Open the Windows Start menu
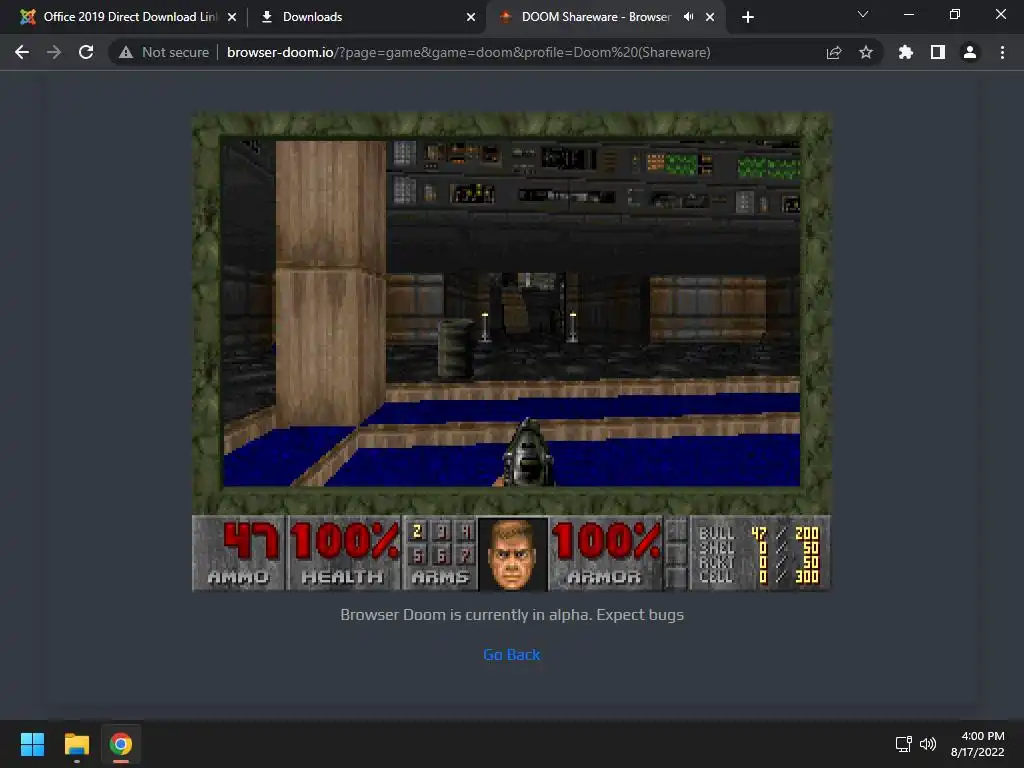Viewport: 1024px width, 768px height. [x=32, y=744]
